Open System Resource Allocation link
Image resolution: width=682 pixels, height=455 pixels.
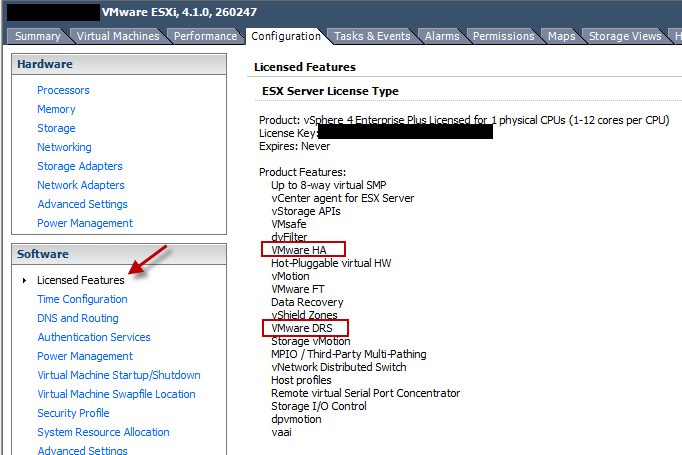103,432
